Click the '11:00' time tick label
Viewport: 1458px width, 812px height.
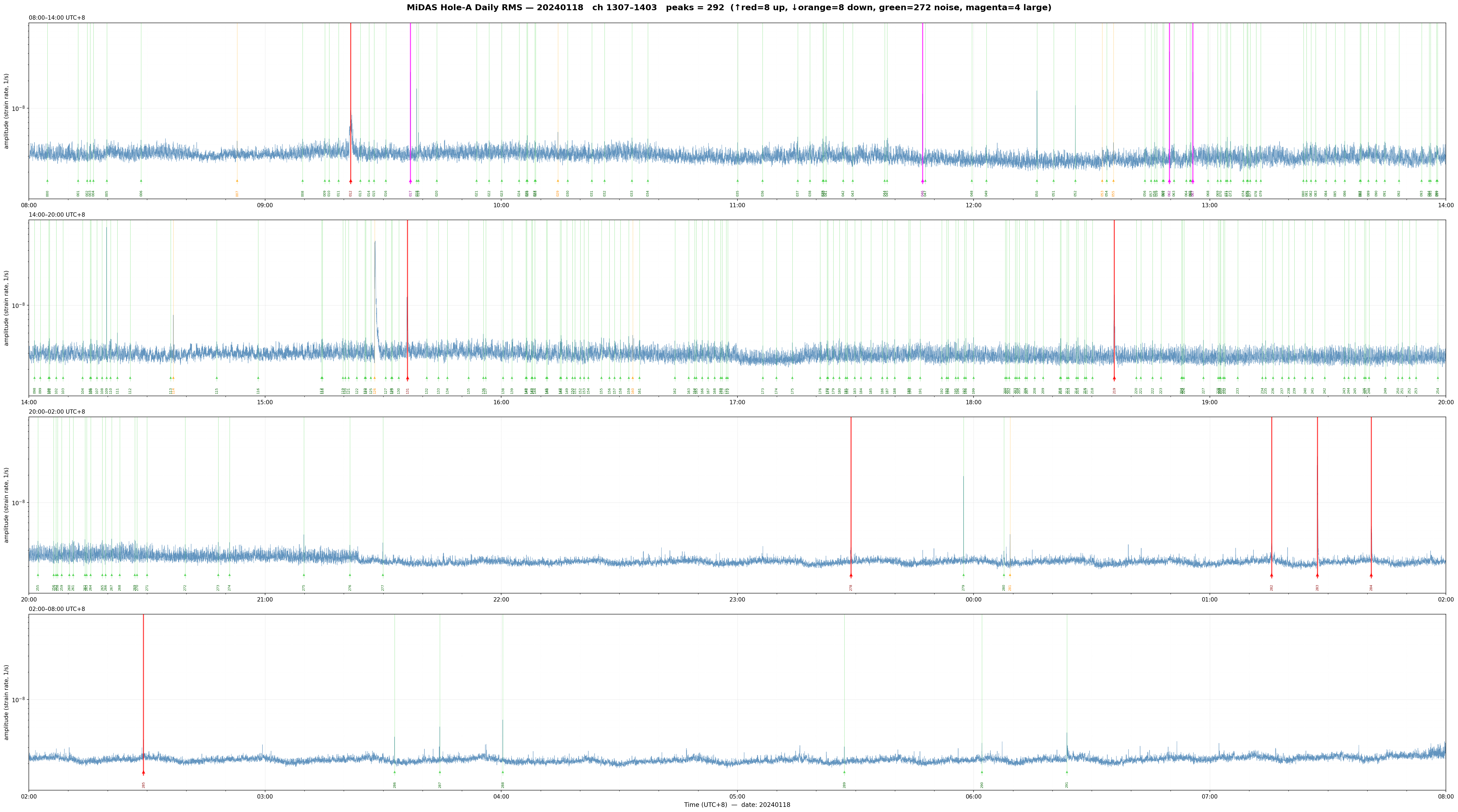(x=737, y=205)
